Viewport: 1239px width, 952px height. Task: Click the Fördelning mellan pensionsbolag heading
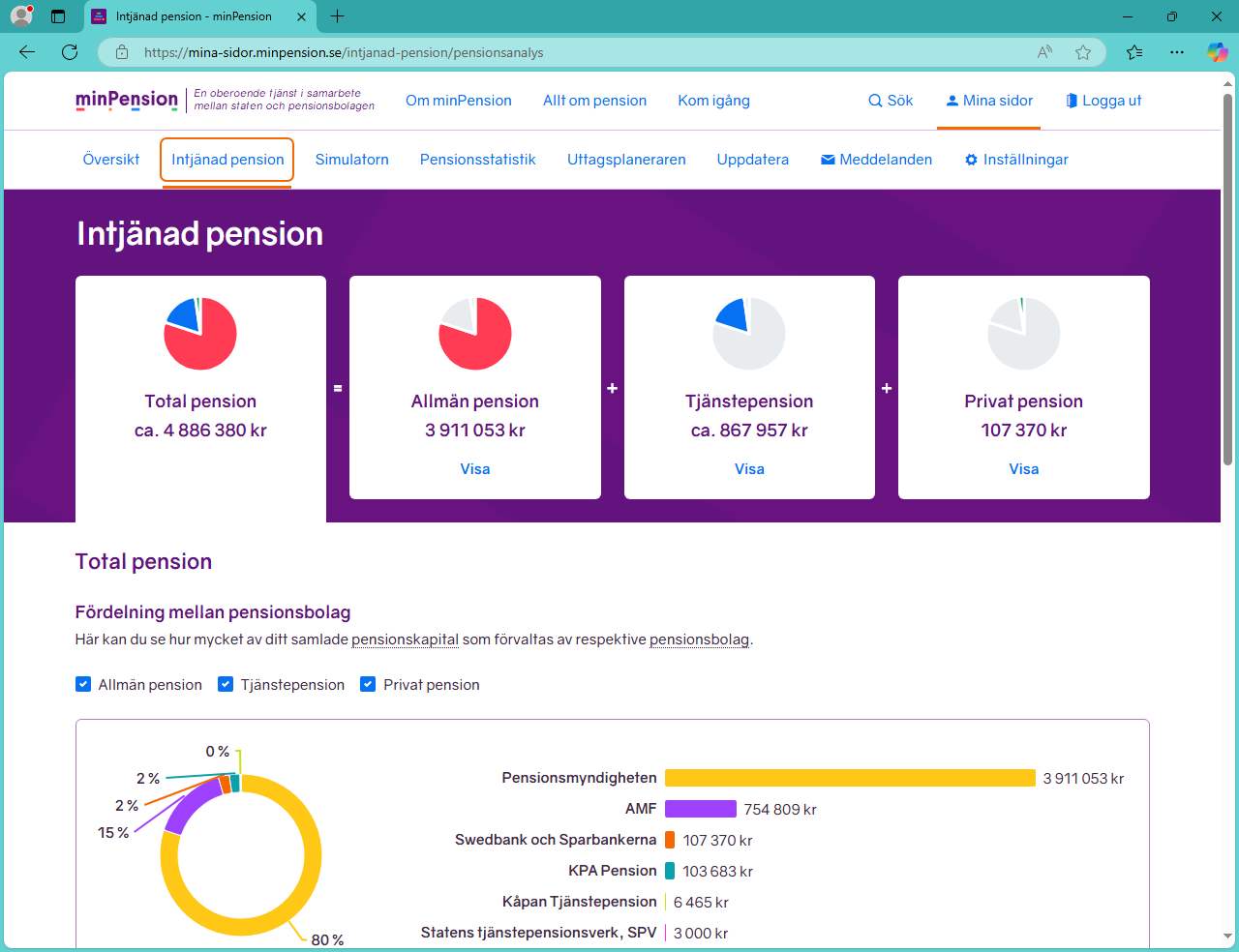tap(213, 612)
